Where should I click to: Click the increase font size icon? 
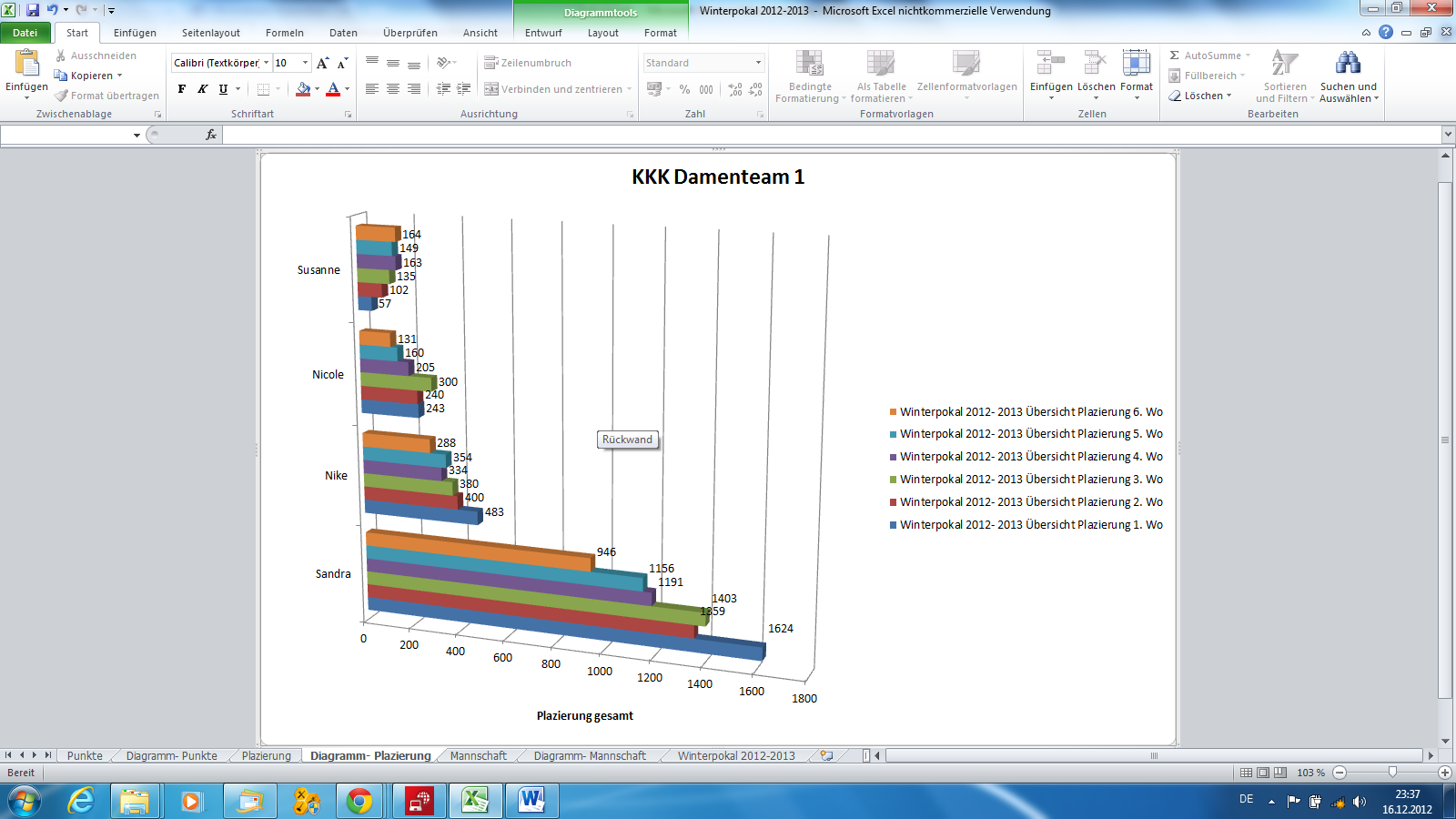point(322,63)
